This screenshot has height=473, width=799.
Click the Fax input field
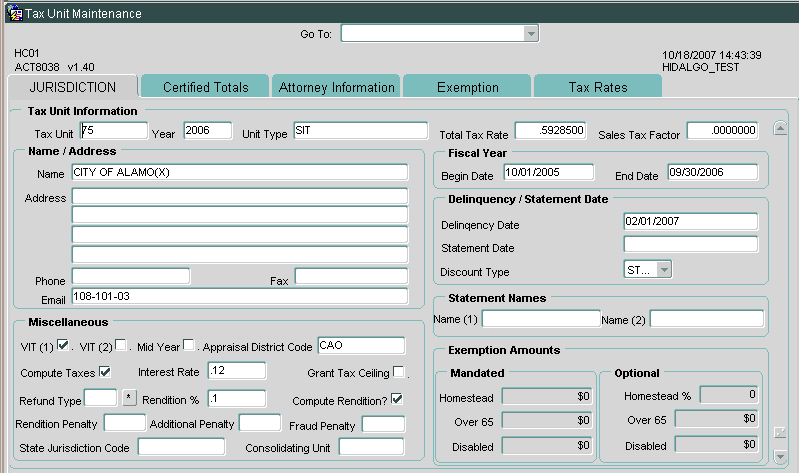[352, 276]
